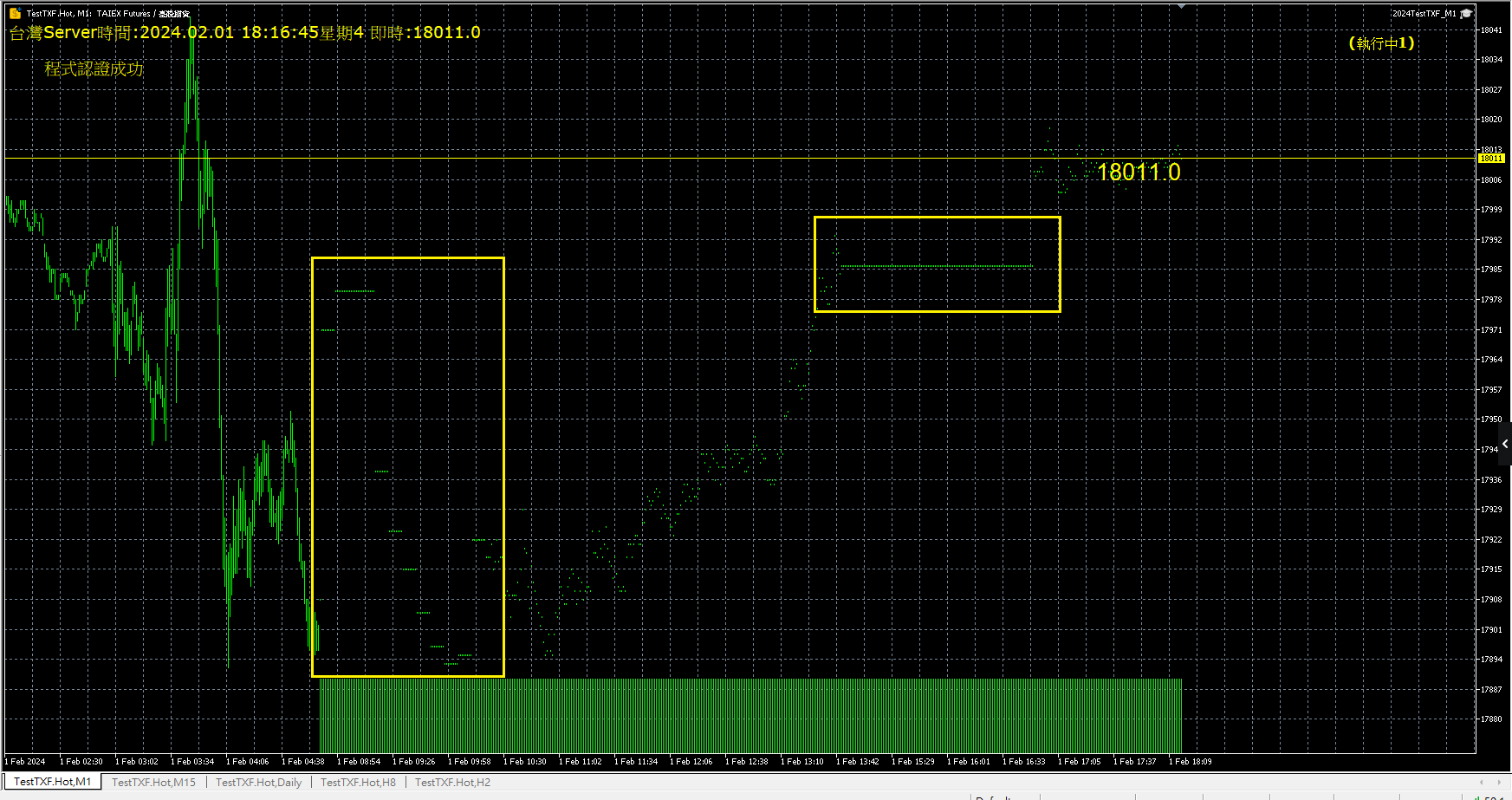Click the 執行中1 running status label
This screenshot has width=1512, height=800.
click(1381, 42)
